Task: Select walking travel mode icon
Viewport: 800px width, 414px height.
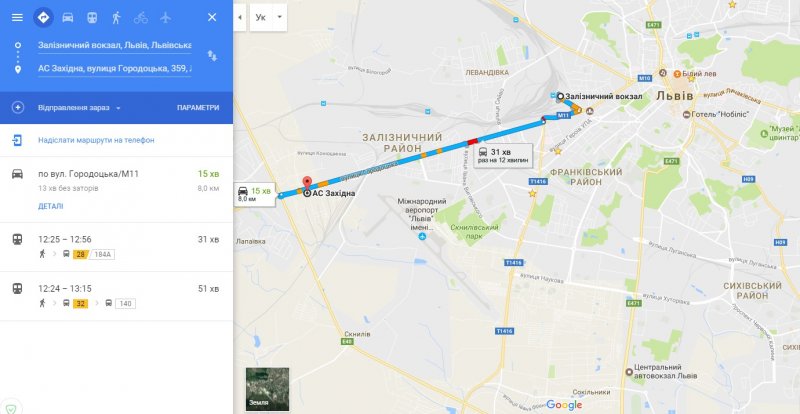Action: tap(116, 17)
